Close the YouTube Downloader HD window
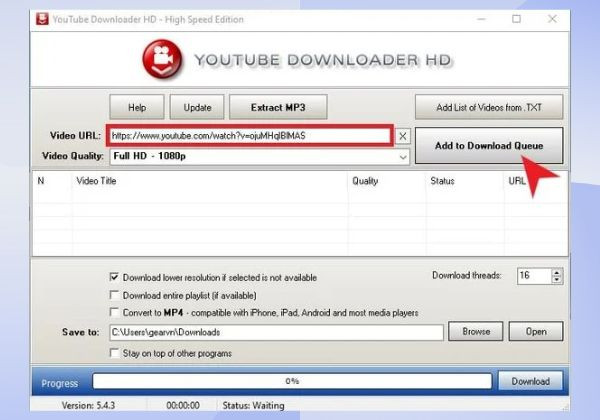The width and height of the screenshot is (600, 420). pos(552,19)
